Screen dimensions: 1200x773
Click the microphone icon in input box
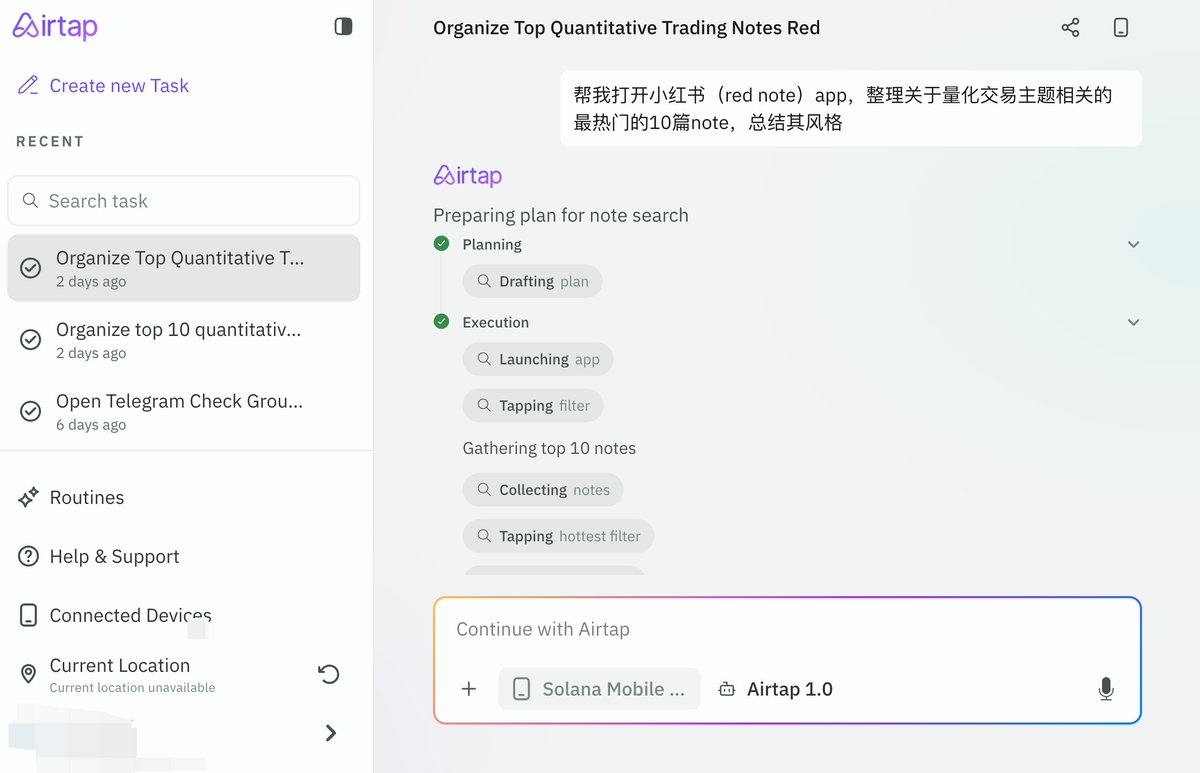1105,689
